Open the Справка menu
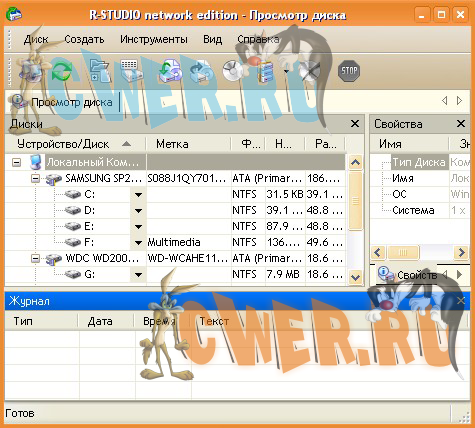 pos(258,39)
